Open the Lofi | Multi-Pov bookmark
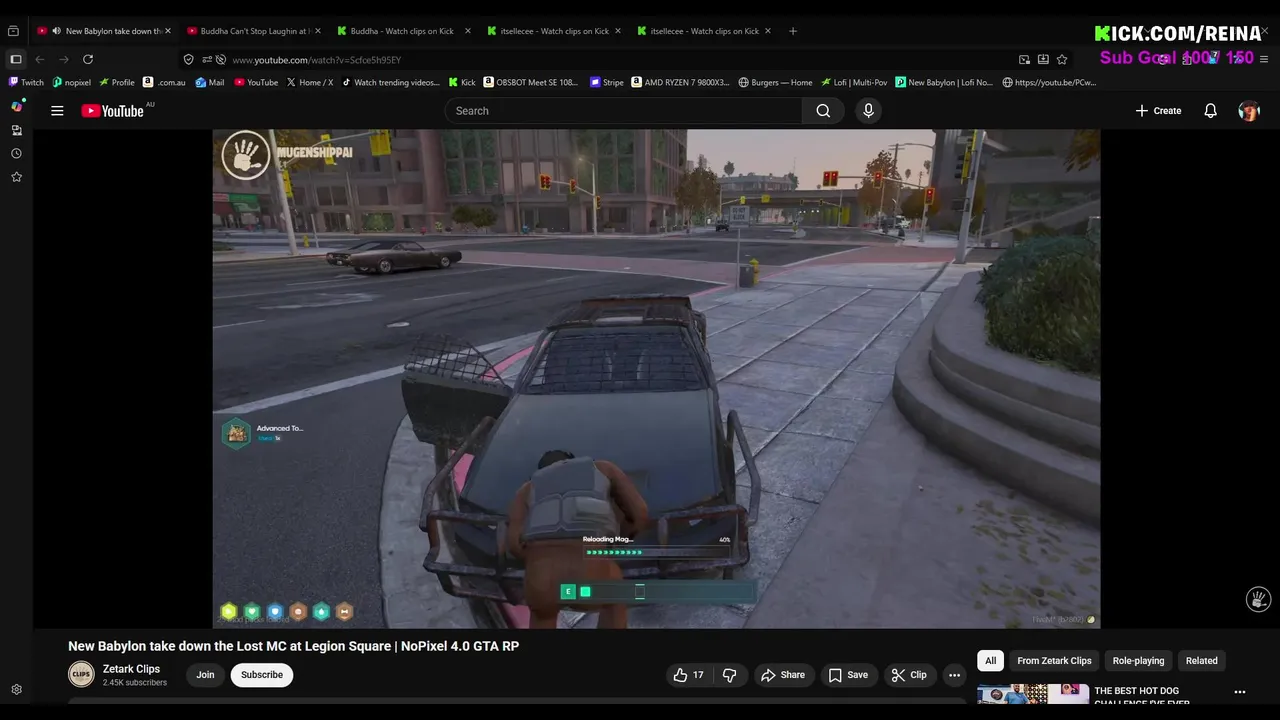Image resolution: width=1280 pixels, height=720 pixels. [x=854, y=83]
